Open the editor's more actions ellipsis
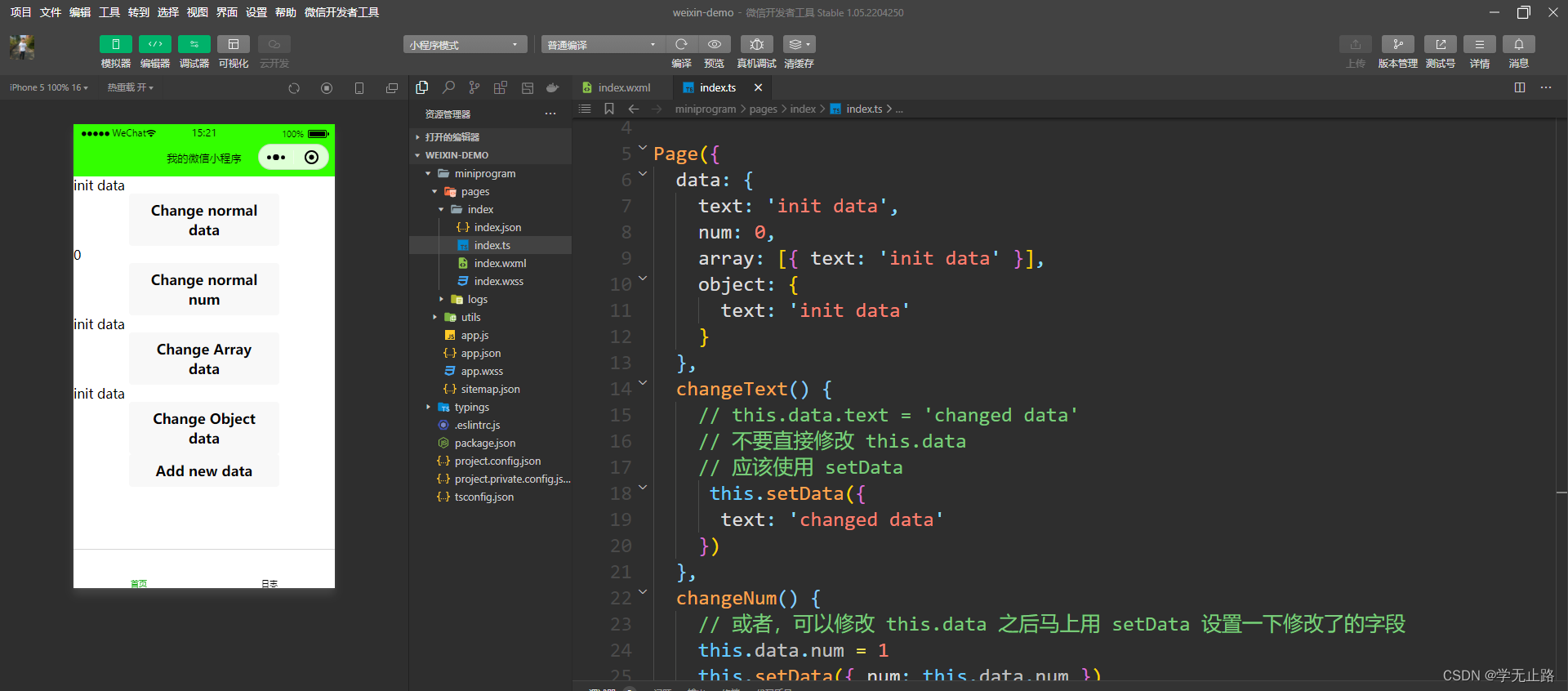The height and width of the screenshot is (691, 1568). click(1546, 87)
